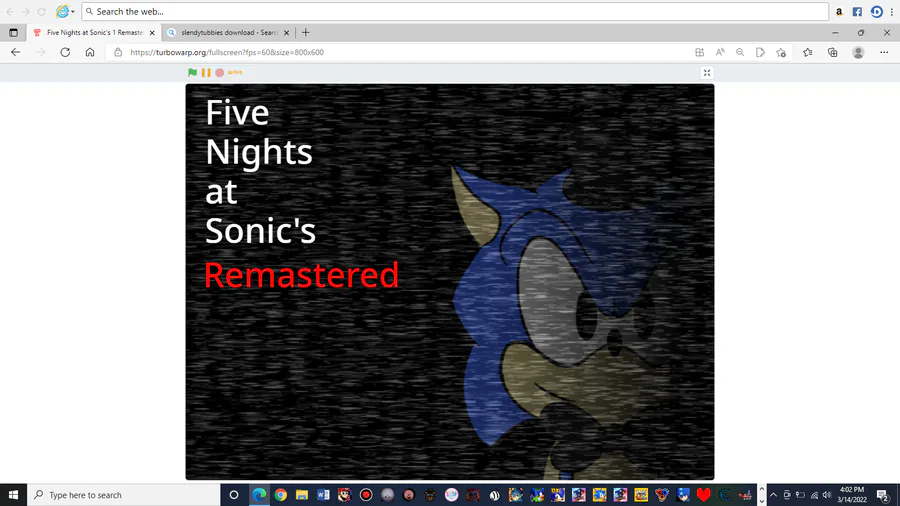This screenshot has height=506, width=900.
Task: Close the slendytubbies download tab
Action: tap(286, 33)
